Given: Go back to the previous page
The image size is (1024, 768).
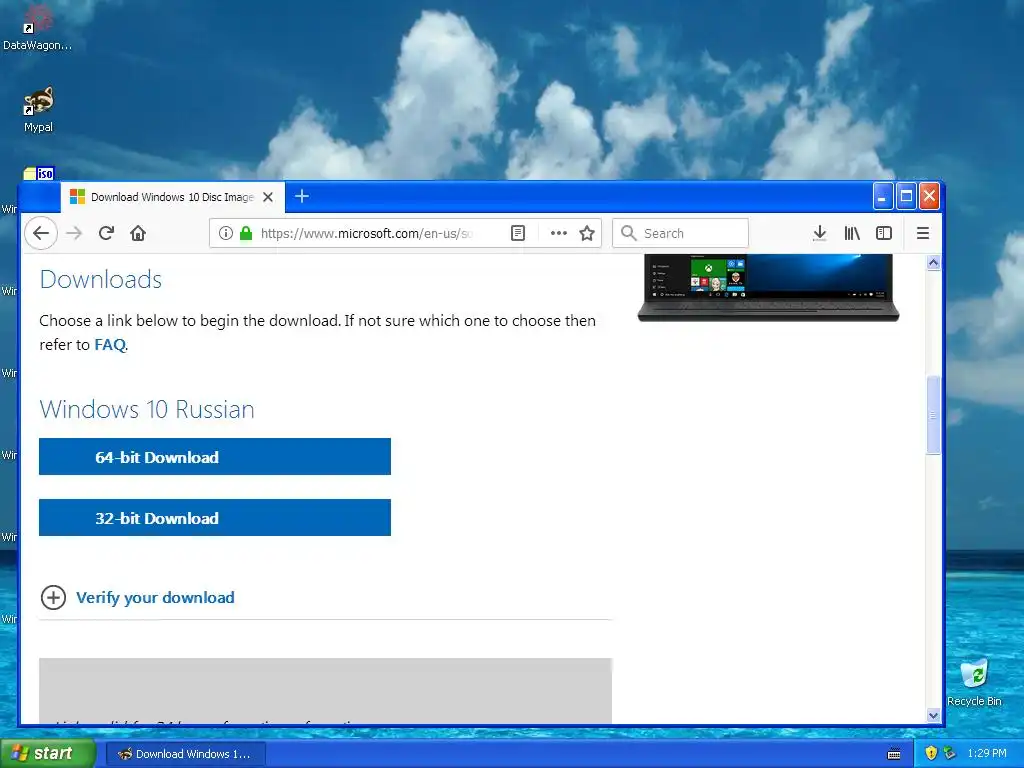Looking at the screenshot, I should 41,233.
